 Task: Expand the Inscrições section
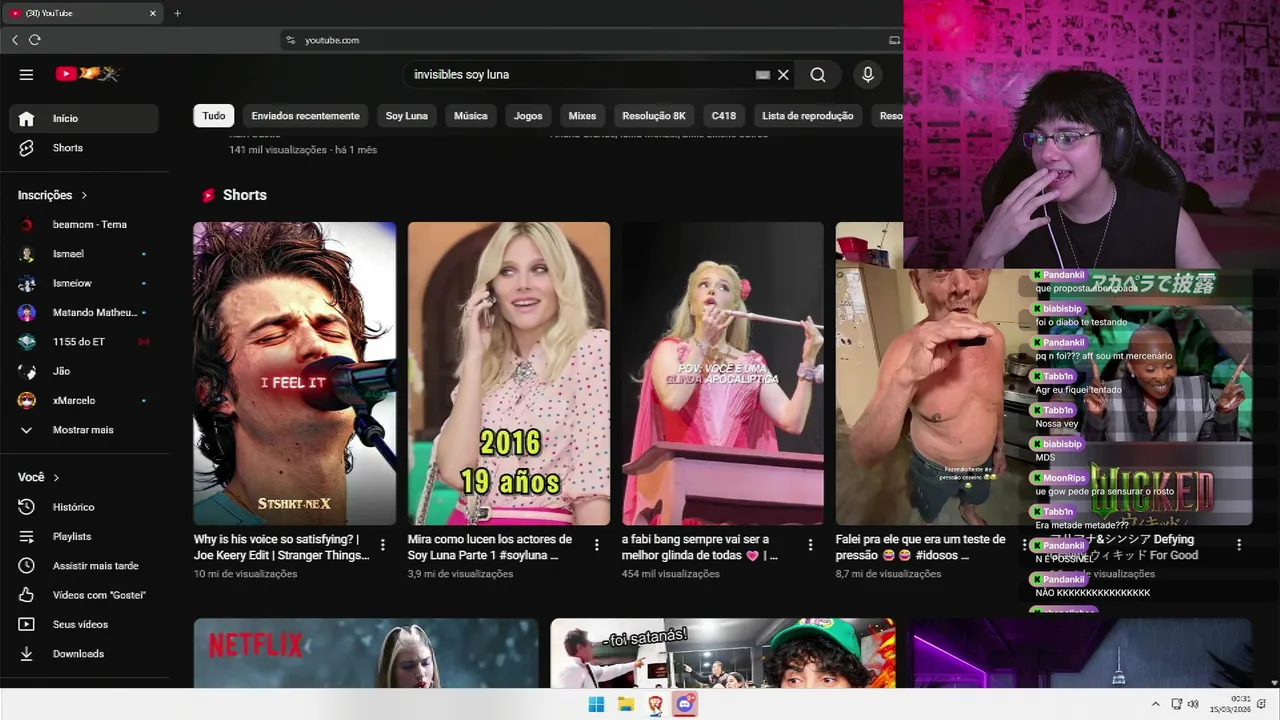[53, 195]
